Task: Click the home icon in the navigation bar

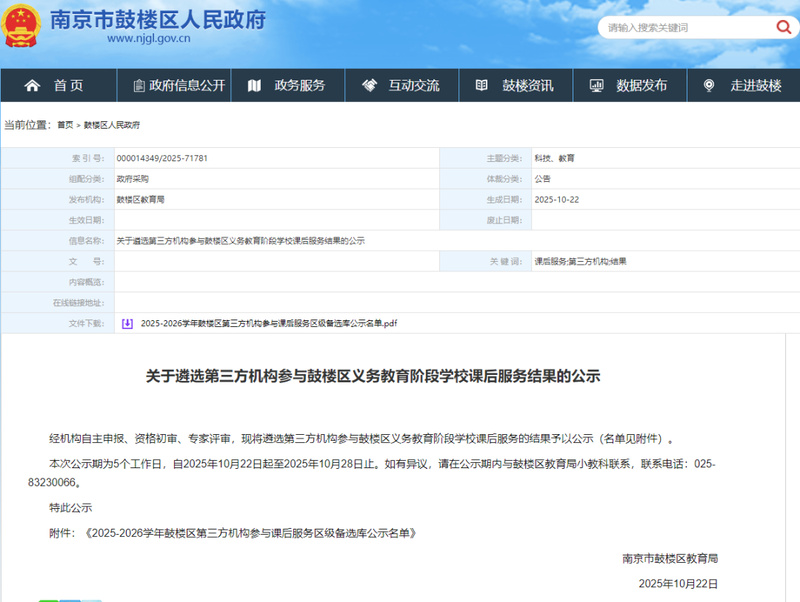Action: coord(33,85)
